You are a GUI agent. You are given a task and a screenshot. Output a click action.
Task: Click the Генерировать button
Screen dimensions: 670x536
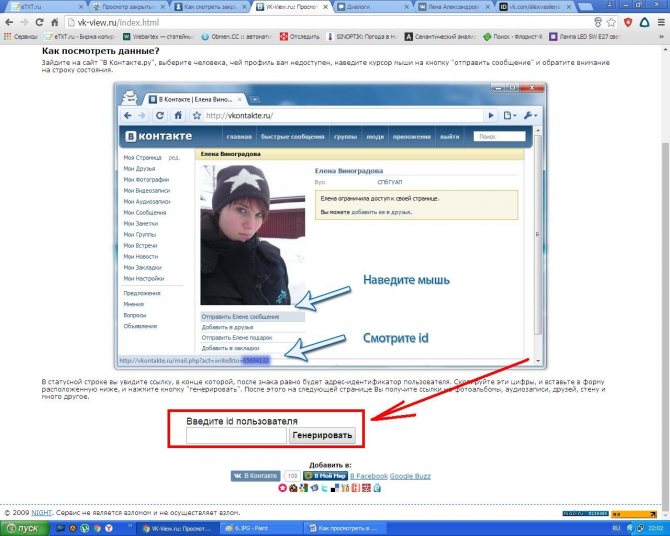click(322, 436)
